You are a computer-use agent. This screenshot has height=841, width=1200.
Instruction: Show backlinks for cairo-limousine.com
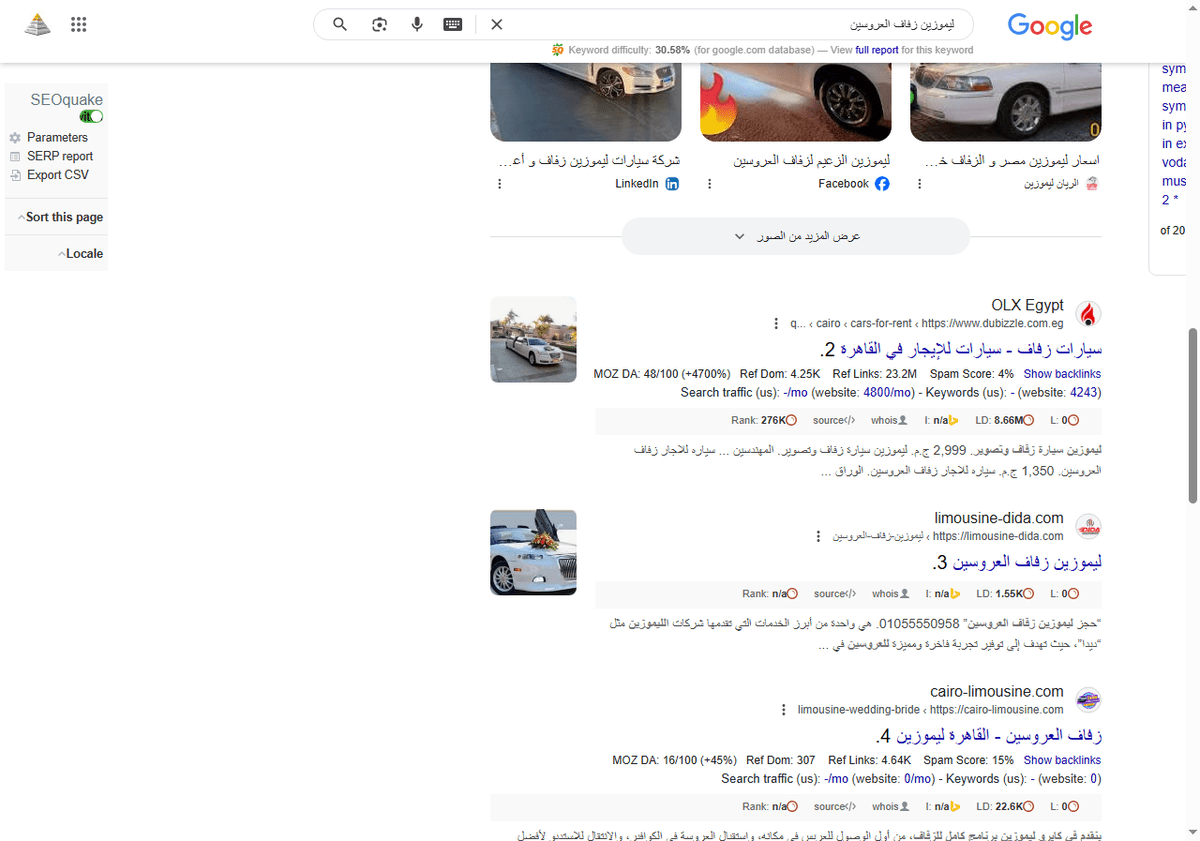(1062, 759)
